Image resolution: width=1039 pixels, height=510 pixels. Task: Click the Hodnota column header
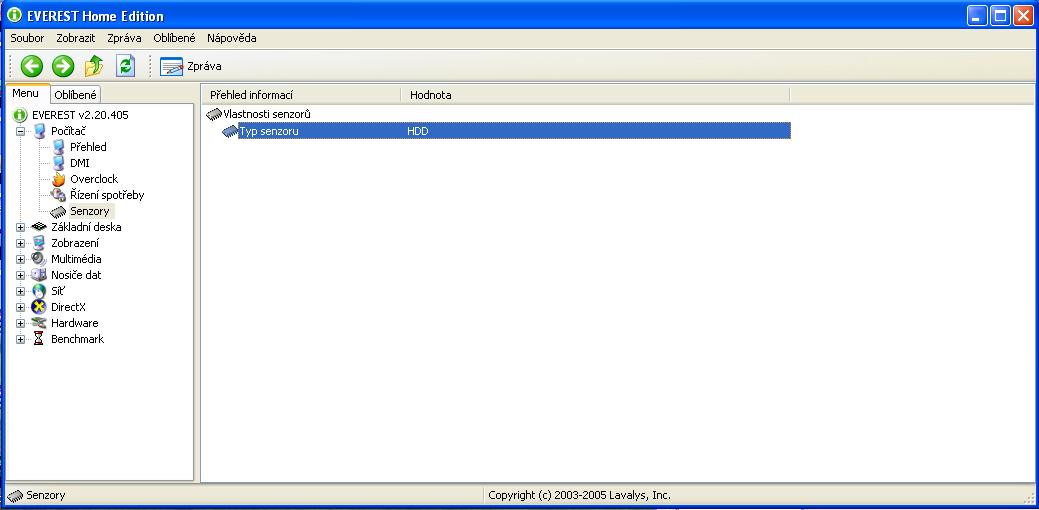(x=430, y=95)
